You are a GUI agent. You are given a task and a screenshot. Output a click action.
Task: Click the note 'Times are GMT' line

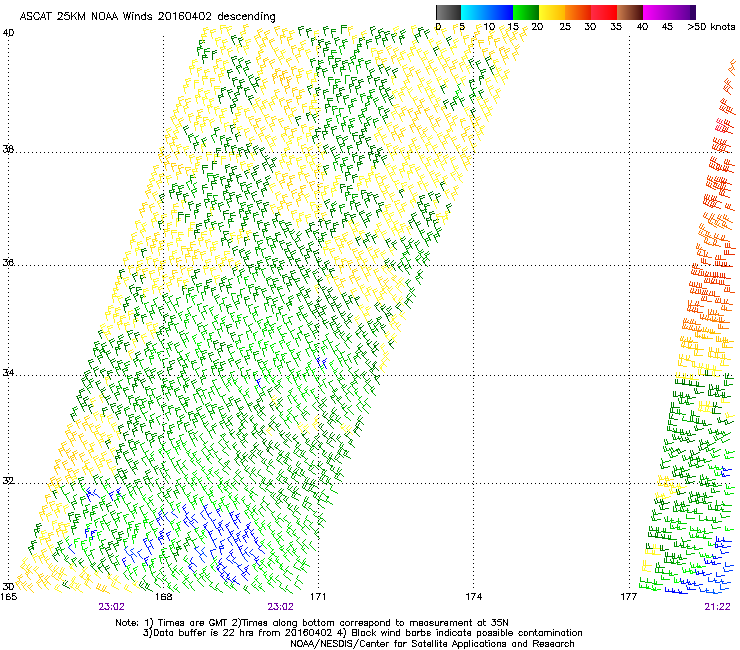[x=312, y=623]
